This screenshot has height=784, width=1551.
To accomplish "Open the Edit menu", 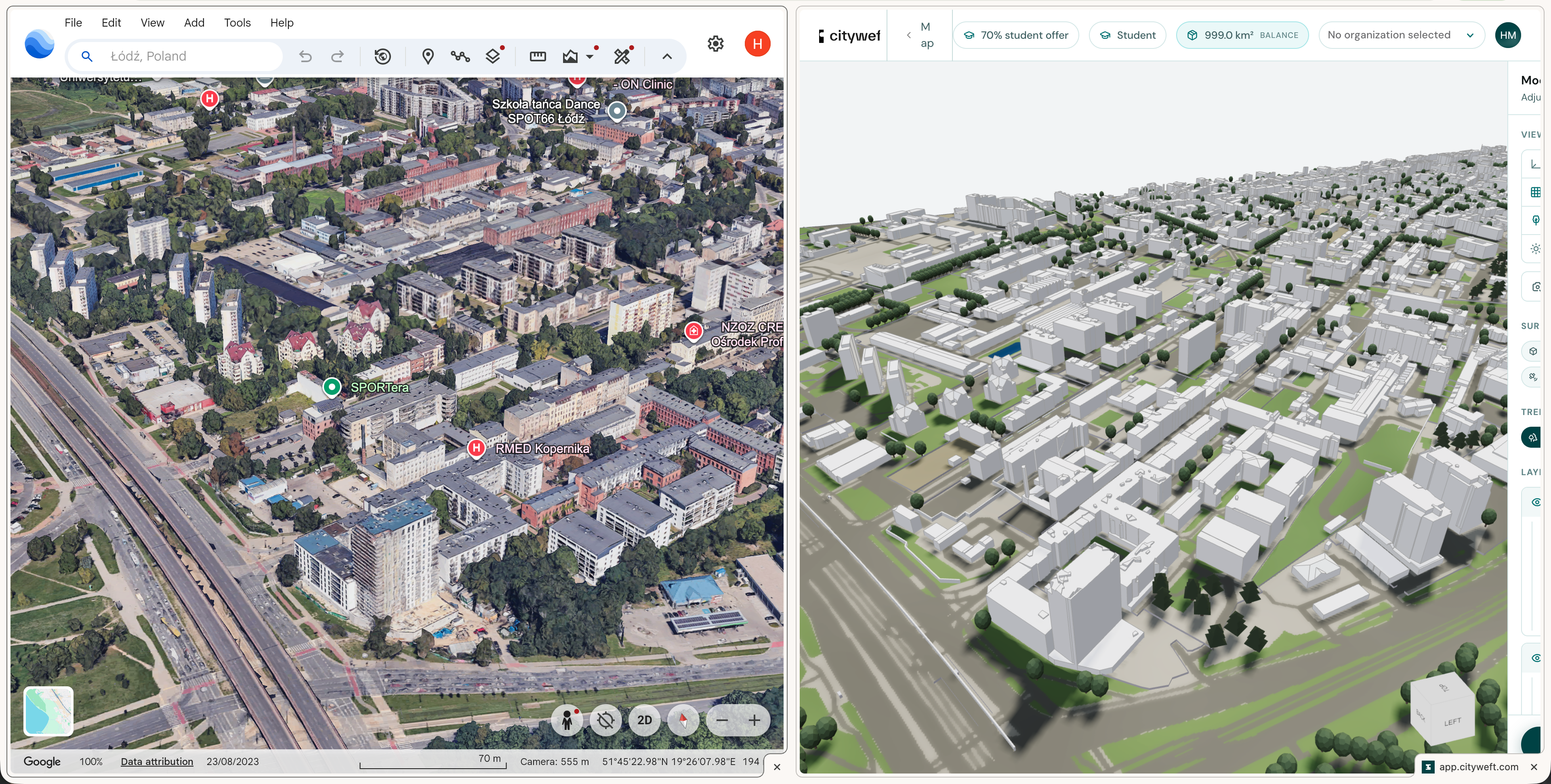I will (111, 22).
